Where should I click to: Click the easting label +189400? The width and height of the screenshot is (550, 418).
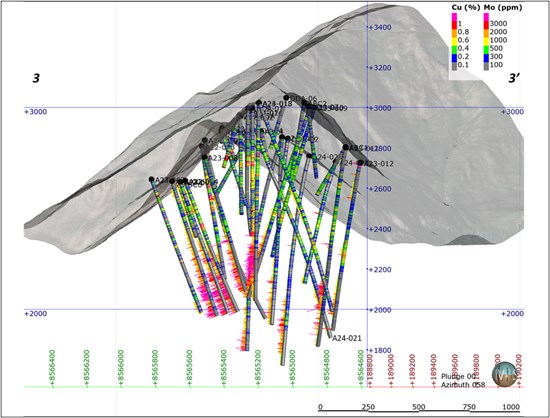click(435, 370)
